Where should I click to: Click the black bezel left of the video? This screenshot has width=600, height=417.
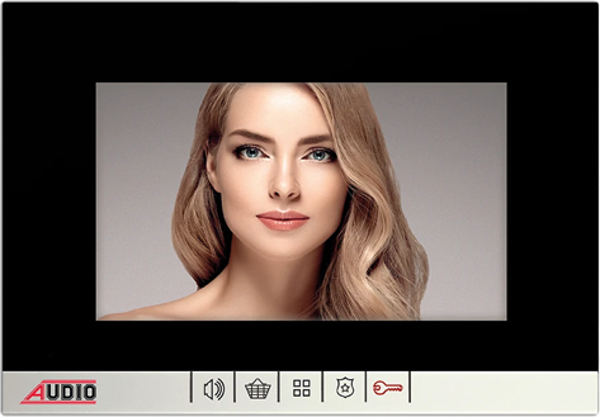coord(48,200)
